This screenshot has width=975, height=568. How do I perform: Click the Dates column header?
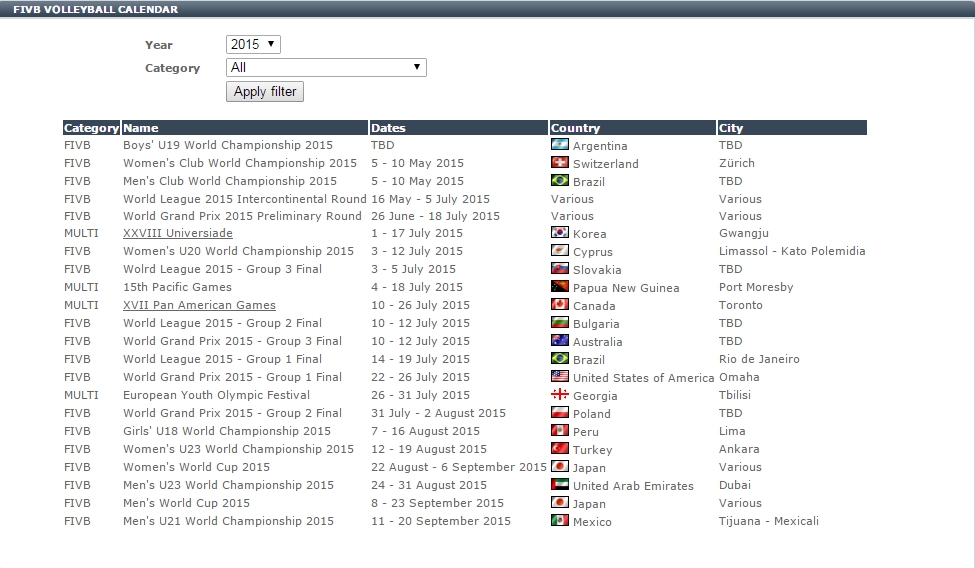459,128
